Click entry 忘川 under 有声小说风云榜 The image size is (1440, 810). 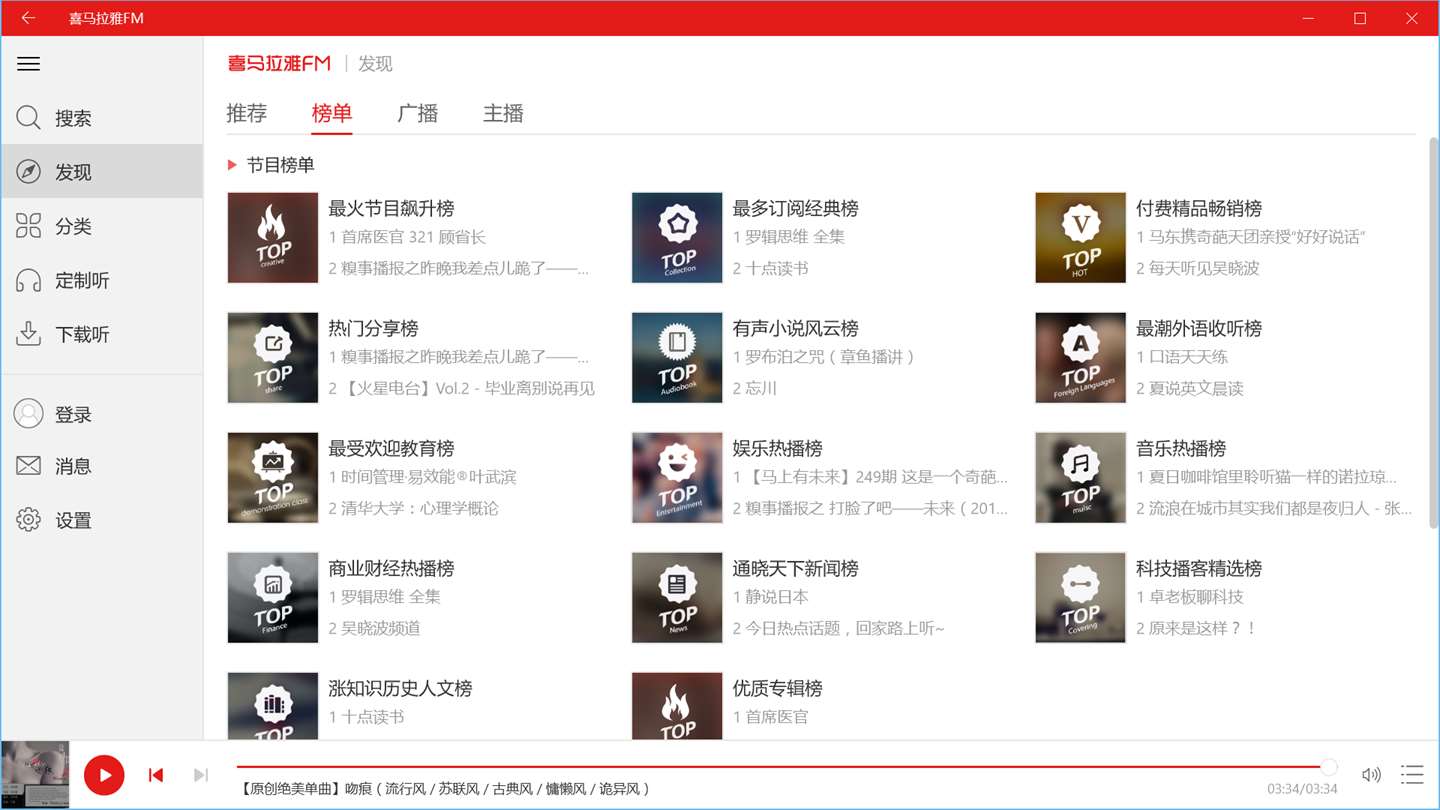point(754,388)
